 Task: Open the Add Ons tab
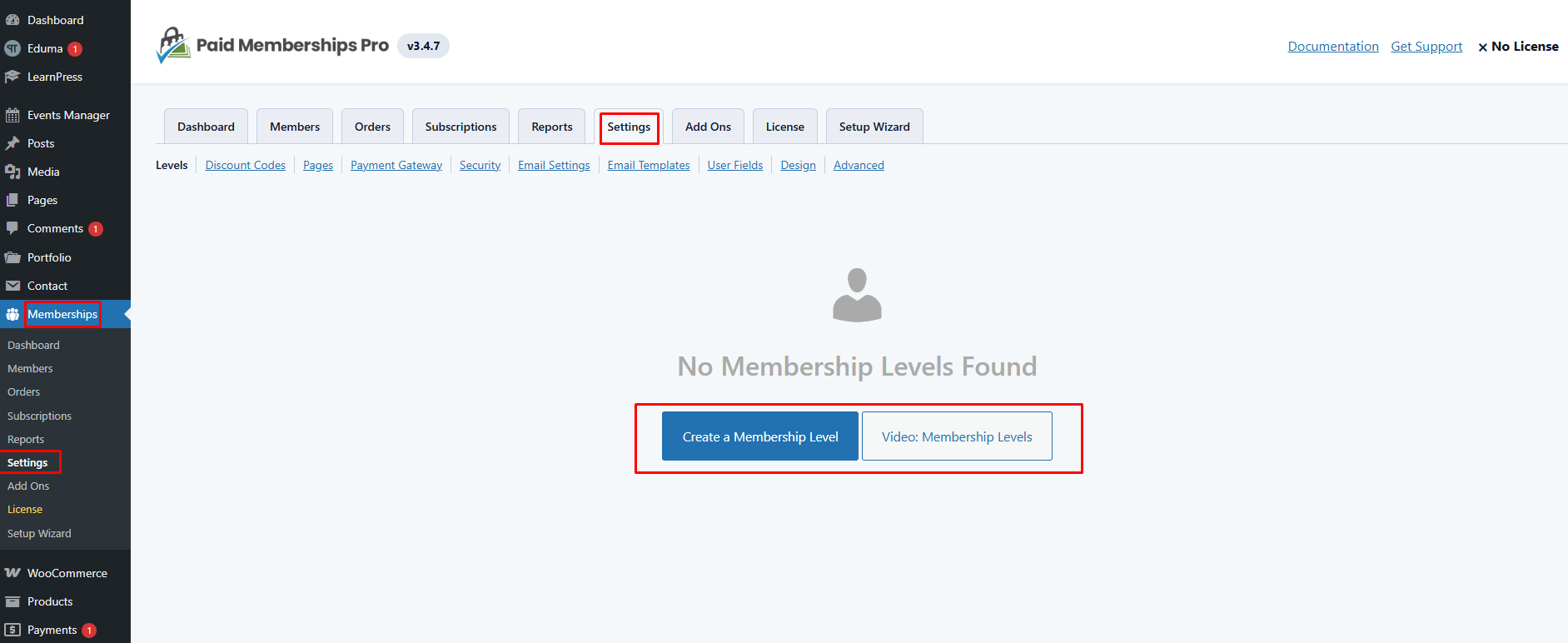pyautogui.click(x=708, y=127)
